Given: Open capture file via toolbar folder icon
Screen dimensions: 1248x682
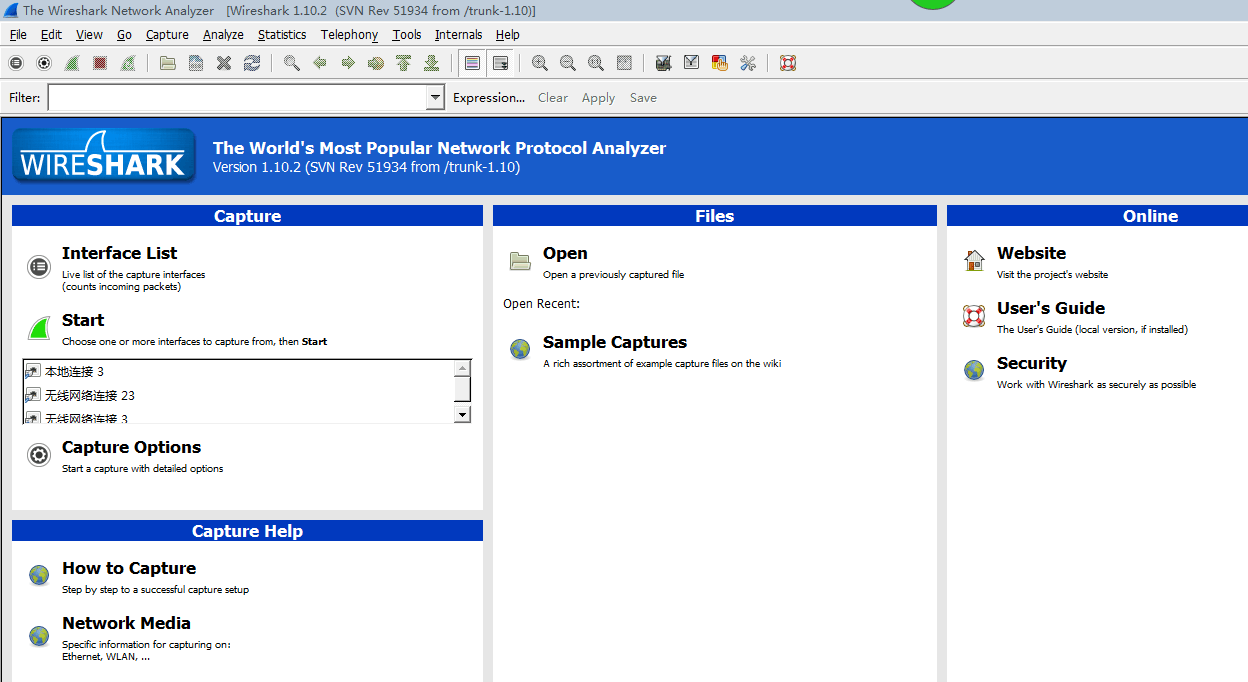Looking at the screenshot, I should [x=168, y=63].
